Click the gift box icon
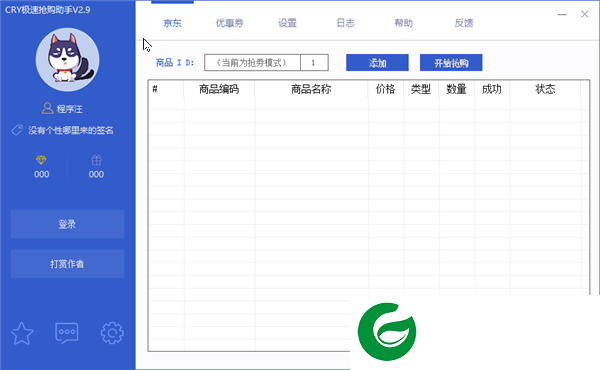This screenshot has width=600, height=370. tap(96, 160)
